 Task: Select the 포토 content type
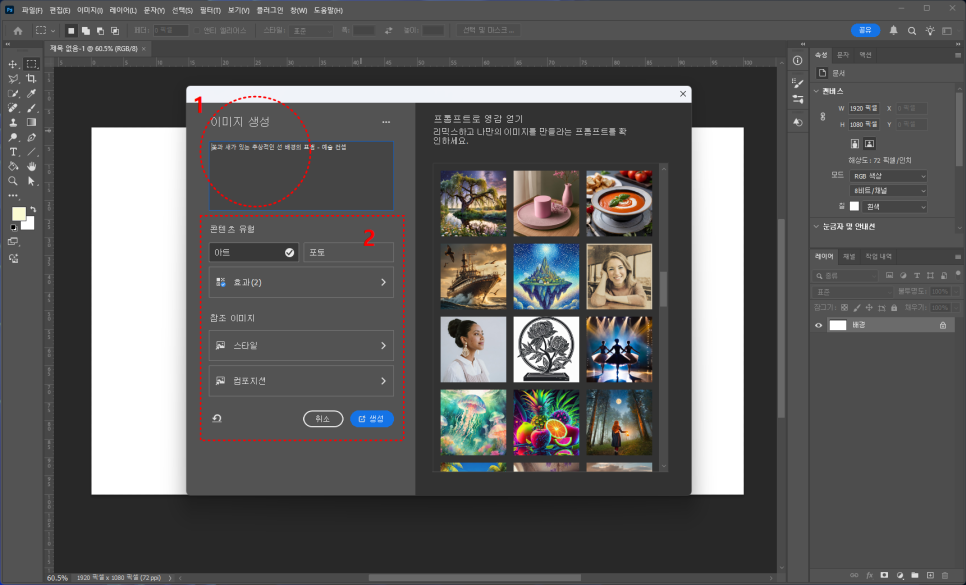[x=348, y=252]
